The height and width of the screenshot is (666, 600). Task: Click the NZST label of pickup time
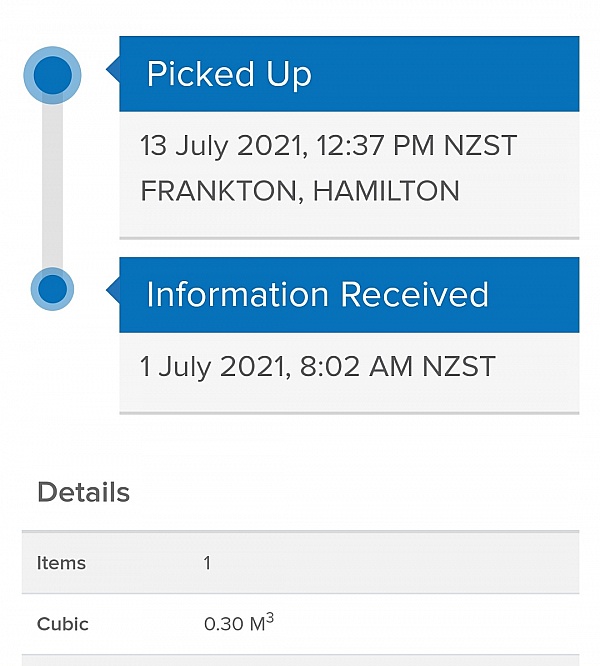click(x=480, y=146)
